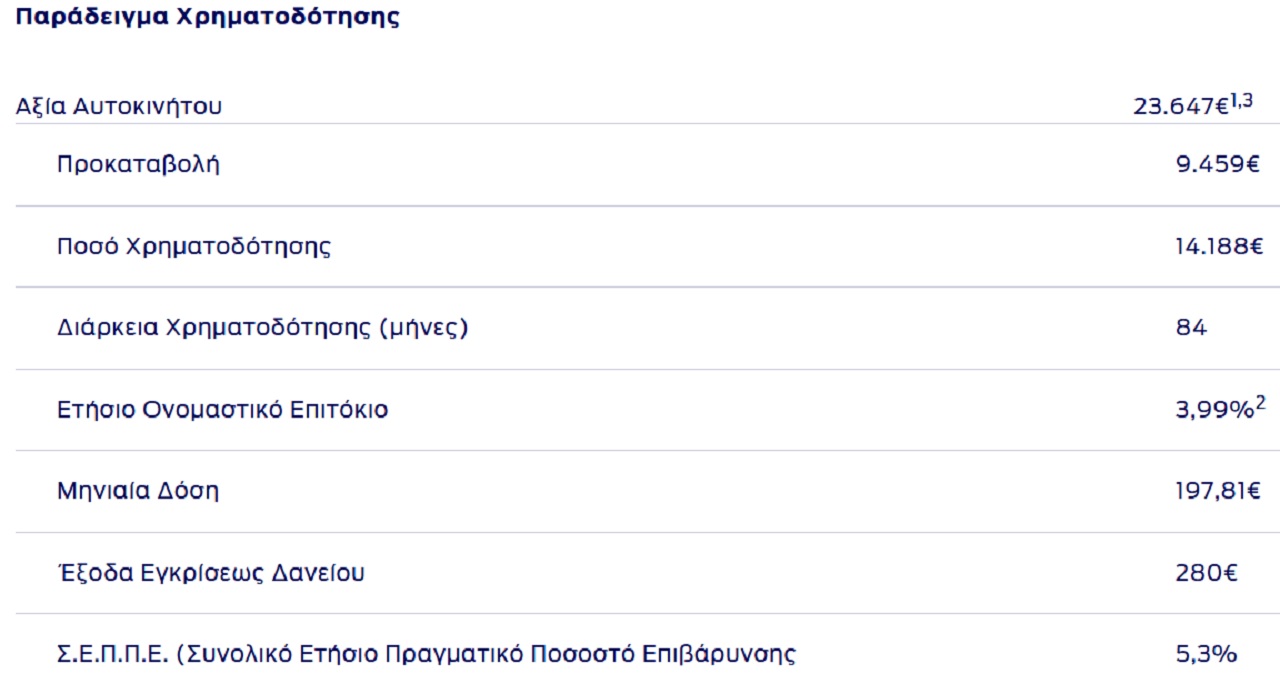Click the 9.459€ down payment amount

click(1218, 165)
